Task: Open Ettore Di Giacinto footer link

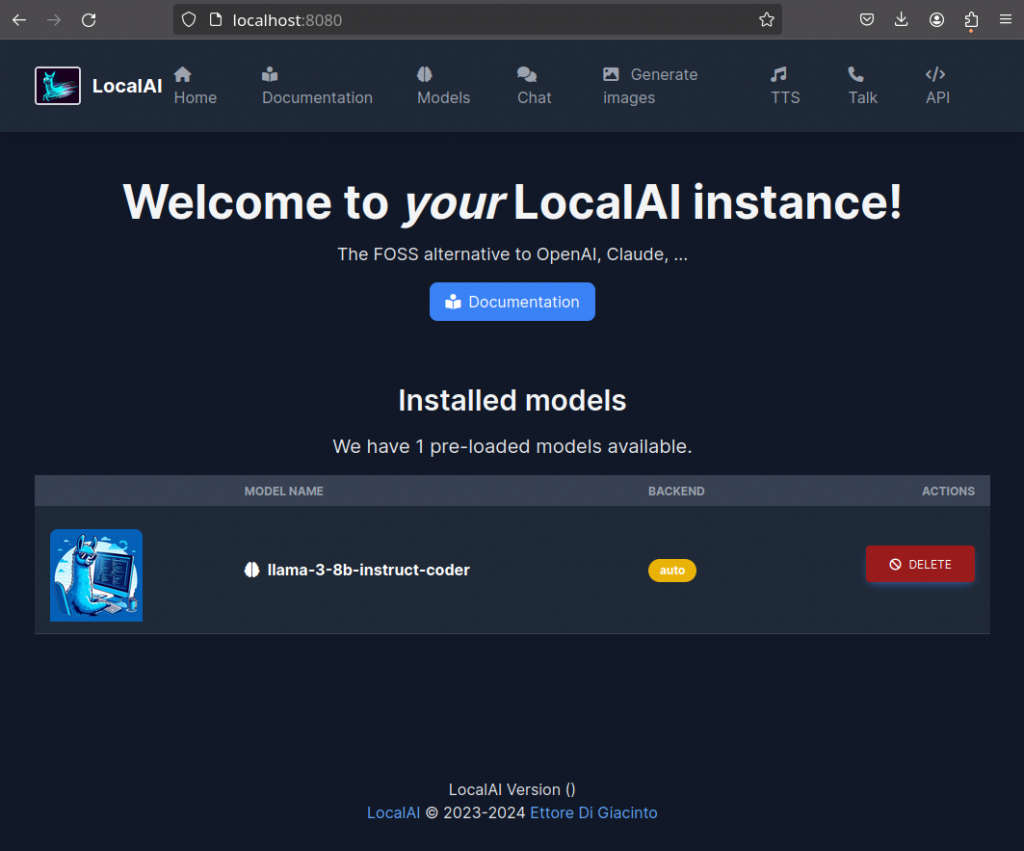Action: click(x=593, y=813)
